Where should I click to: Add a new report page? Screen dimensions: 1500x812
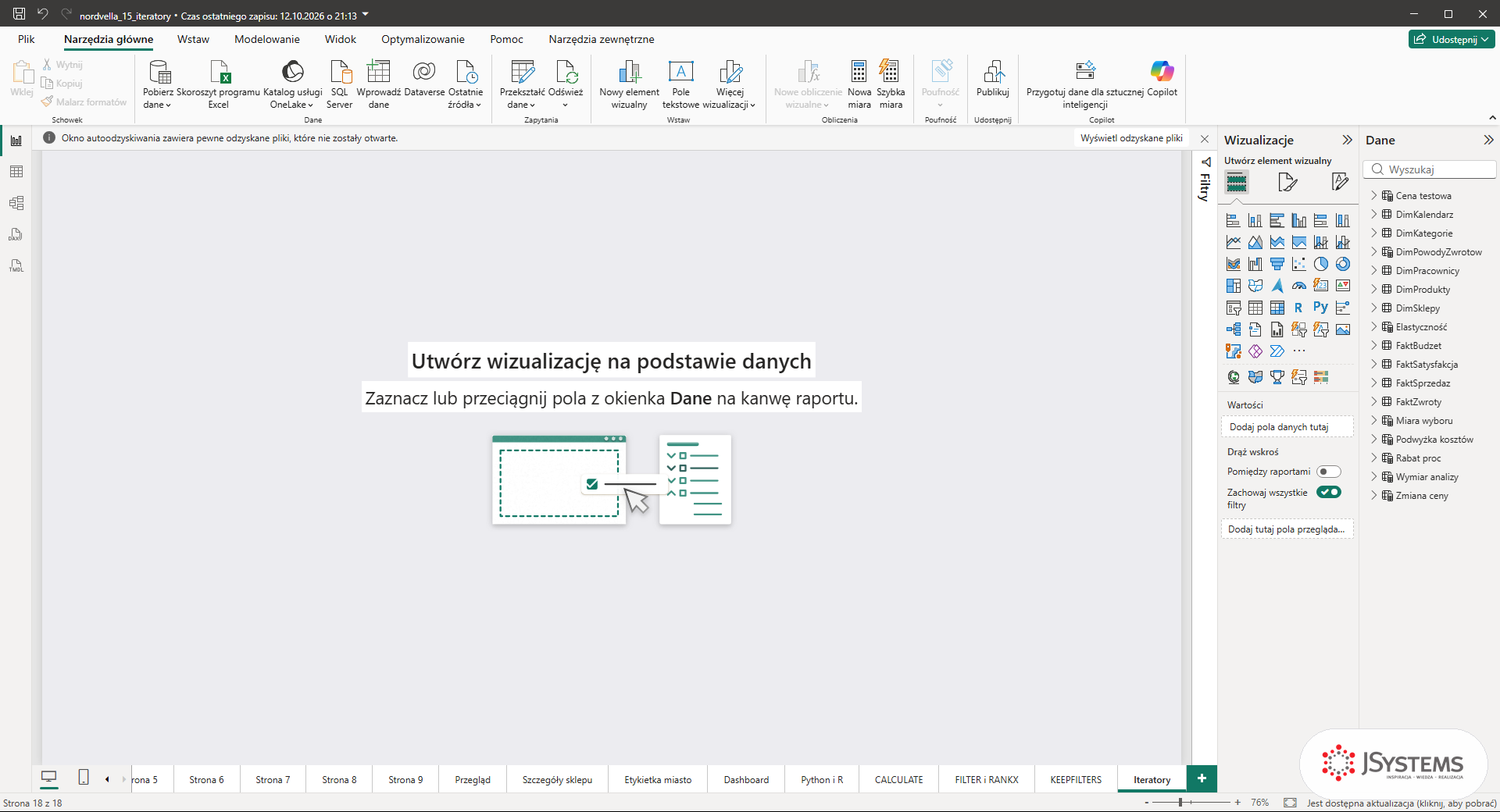1202,778
